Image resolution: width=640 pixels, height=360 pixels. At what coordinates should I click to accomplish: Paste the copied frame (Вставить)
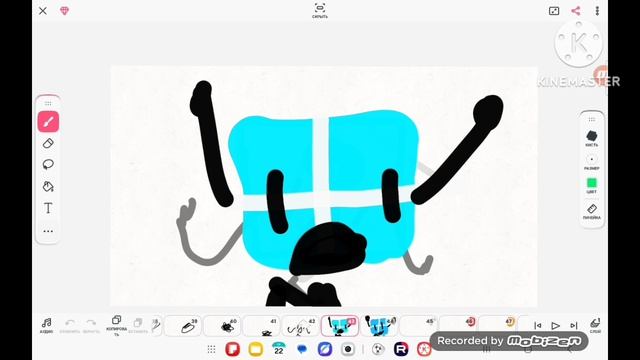click(138, 325)
